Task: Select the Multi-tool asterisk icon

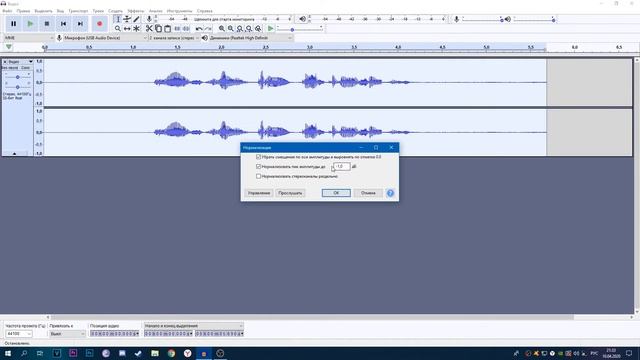Action: tap(136, 29)
